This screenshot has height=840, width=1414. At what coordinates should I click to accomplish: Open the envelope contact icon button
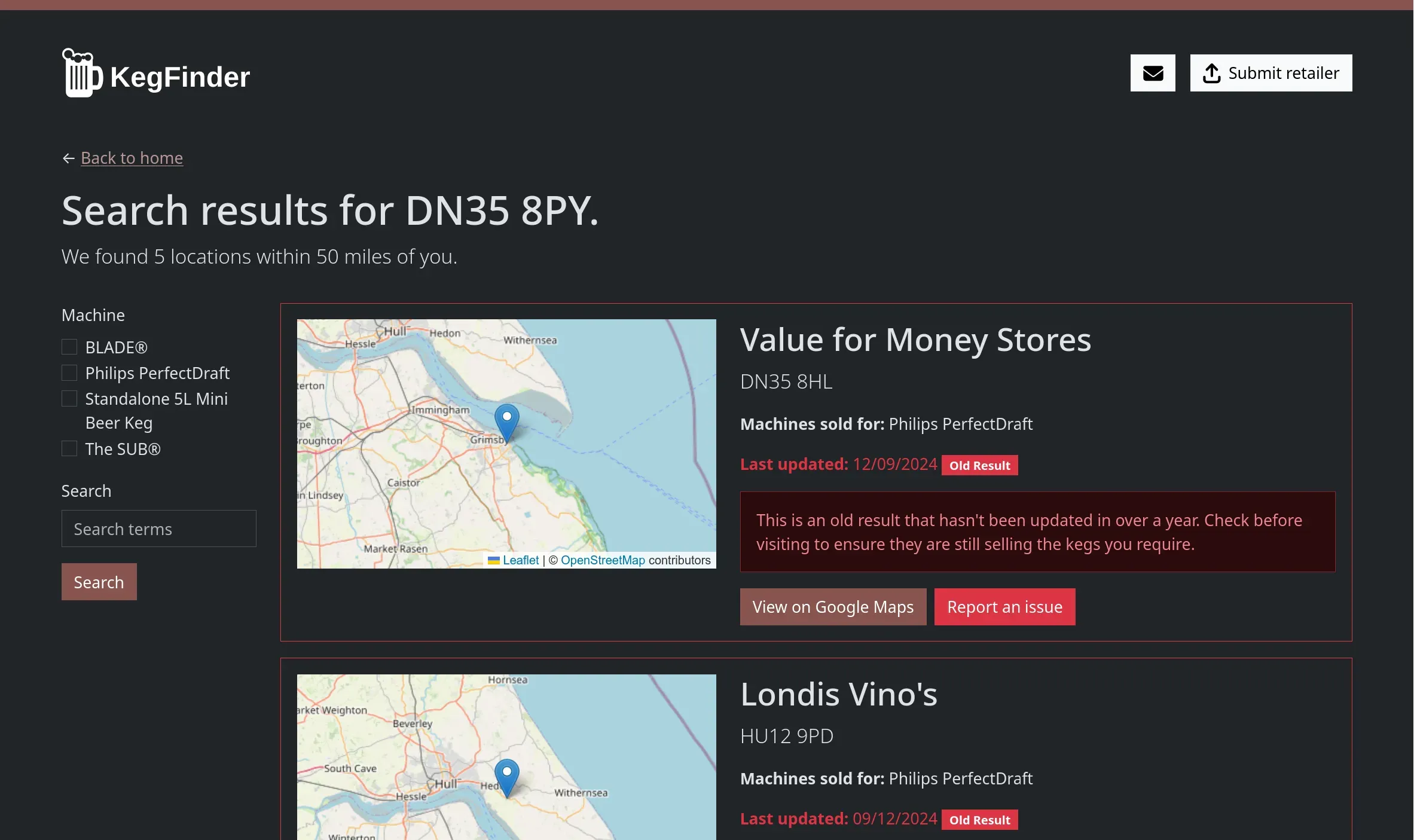pyautogui.click(x=1153, y=73)
